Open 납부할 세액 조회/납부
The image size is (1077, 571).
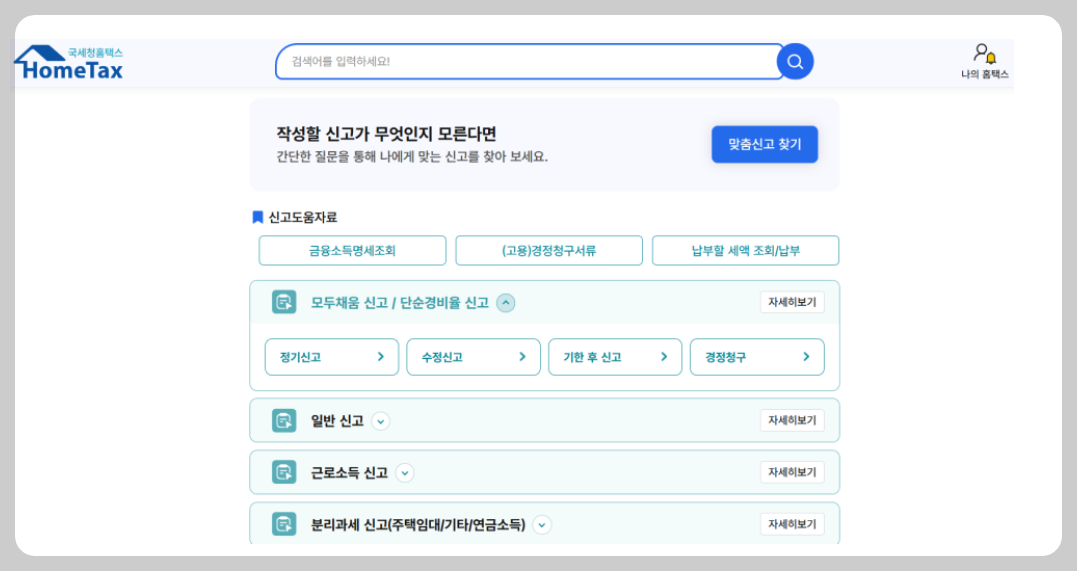(745, 250)
